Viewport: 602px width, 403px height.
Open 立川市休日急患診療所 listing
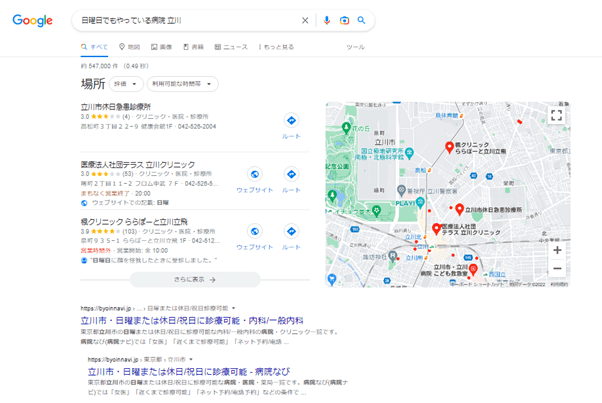116,106
